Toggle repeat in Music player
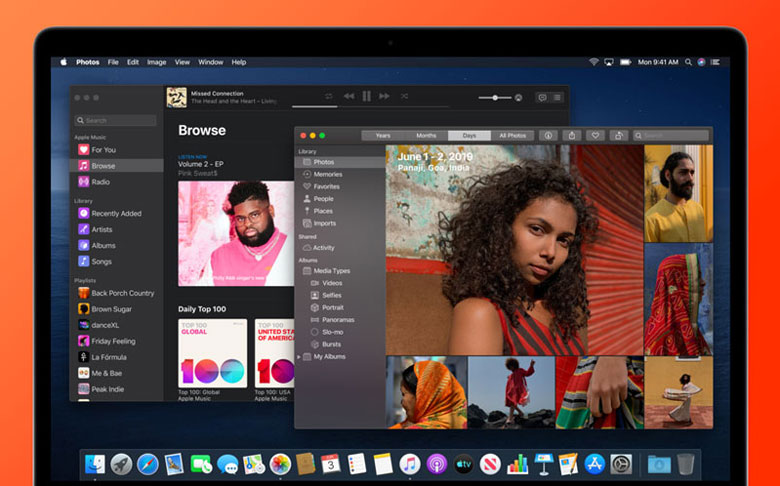The height and width of the screenshot is (486, 780). (328, 96)
